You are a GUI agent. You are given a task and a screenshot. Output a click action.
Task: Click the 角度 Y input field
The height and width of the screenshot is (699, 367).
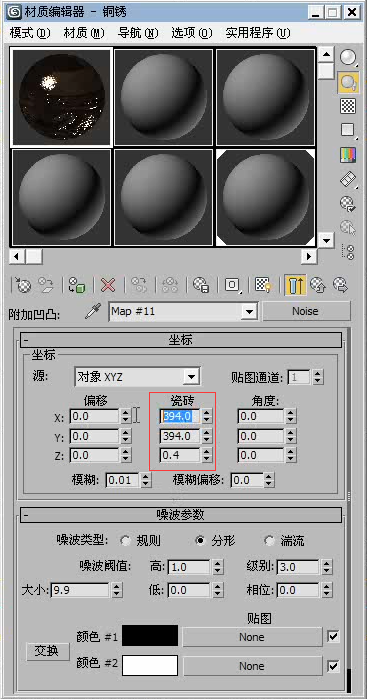pos(261,436)
